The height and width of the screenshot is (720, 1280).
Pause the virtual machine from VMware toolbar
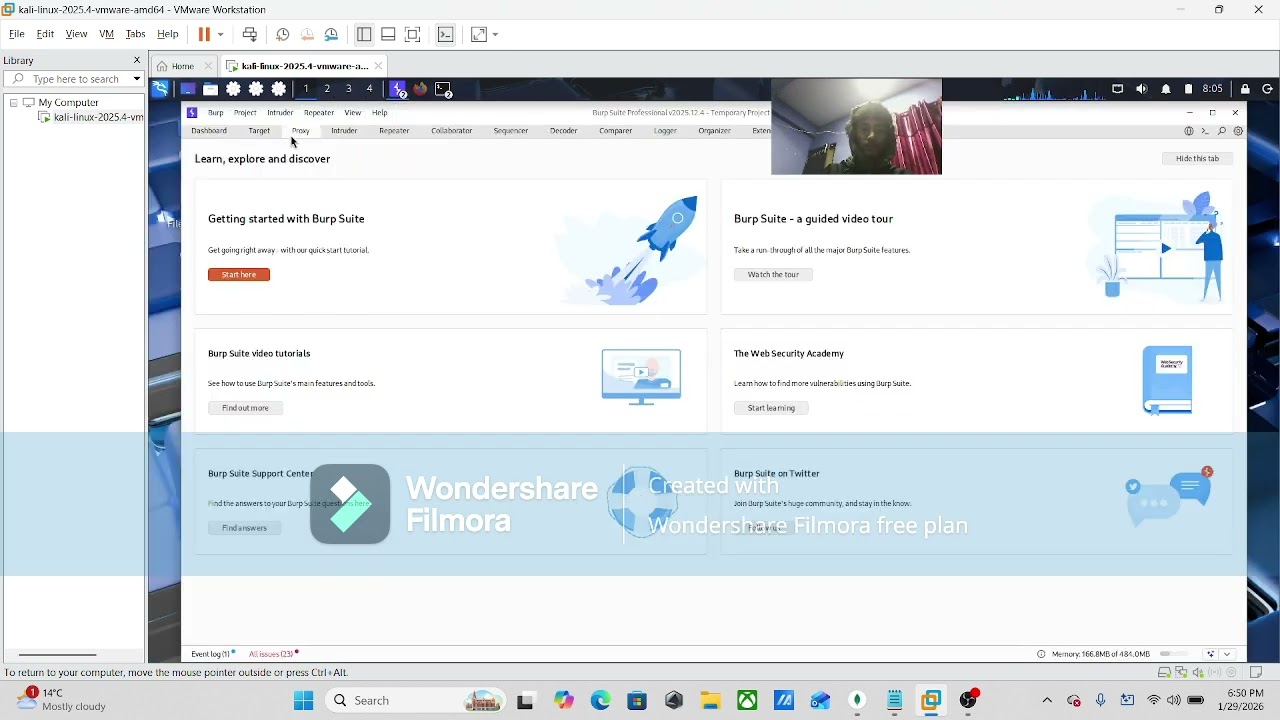pyautogui.click(x=204, y=34)
